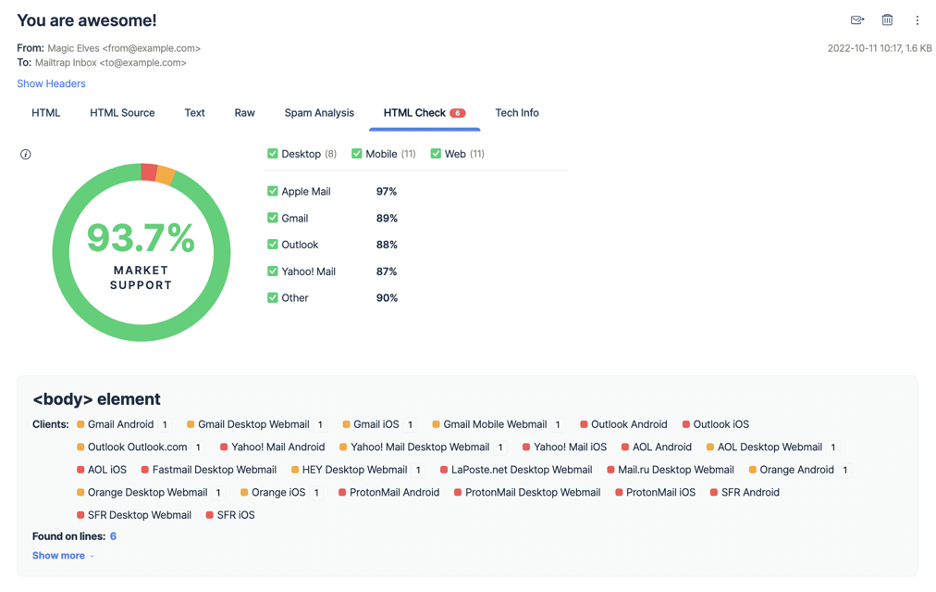Click the red marker beside Outlook Android

pos(584,424)
